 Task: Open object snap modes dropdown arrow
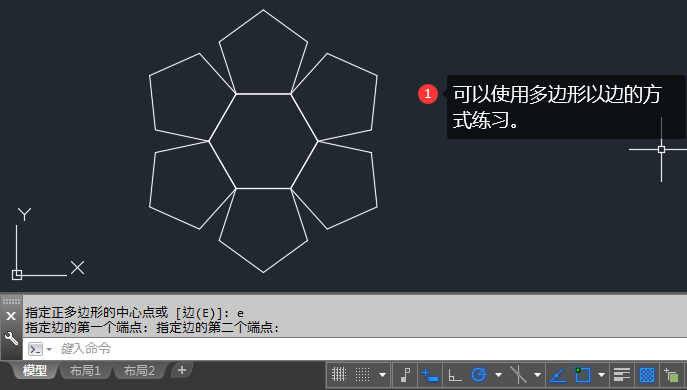coord(601,375)
